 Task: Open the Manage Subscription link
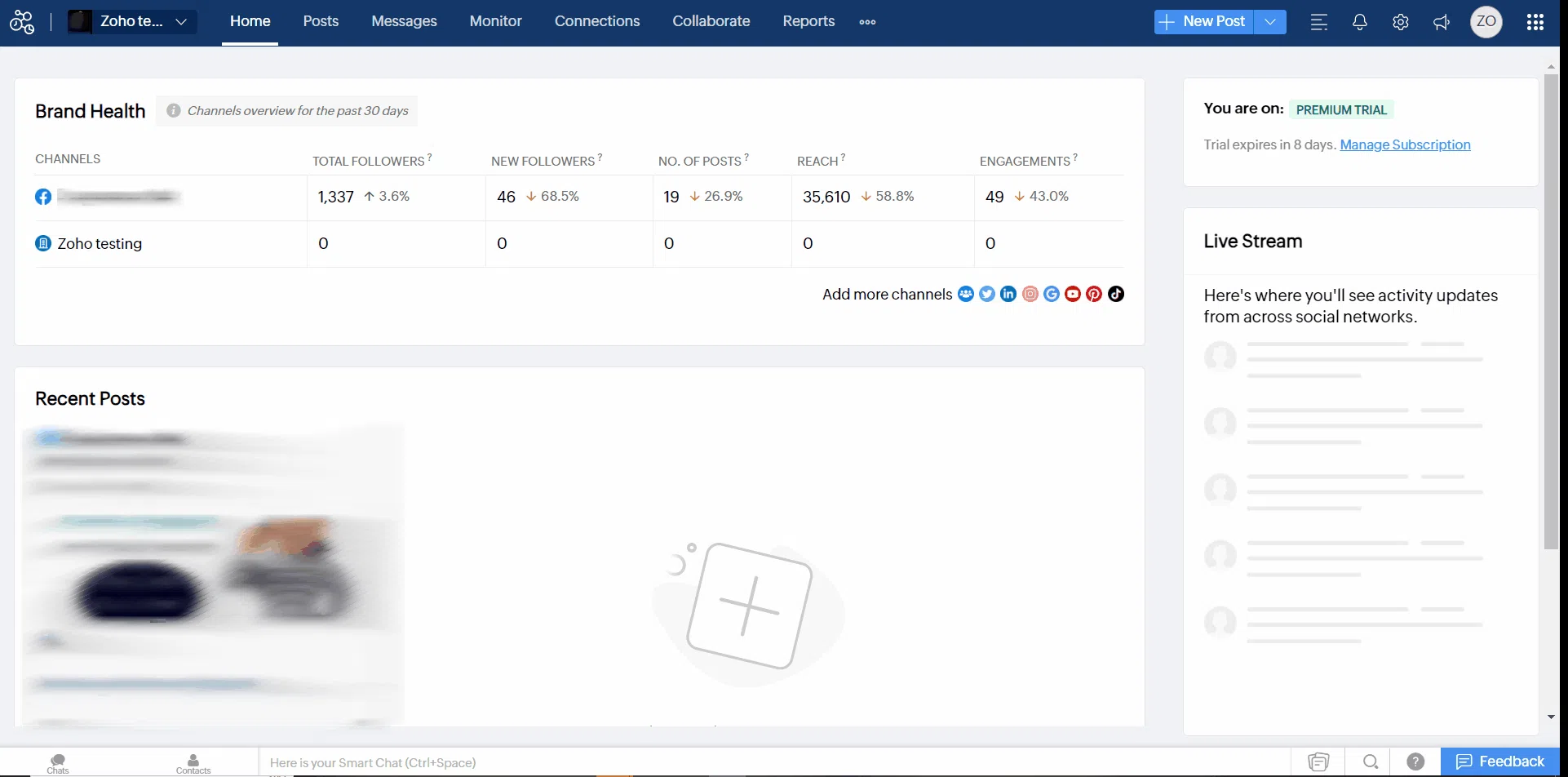[x=1405, y=144]
